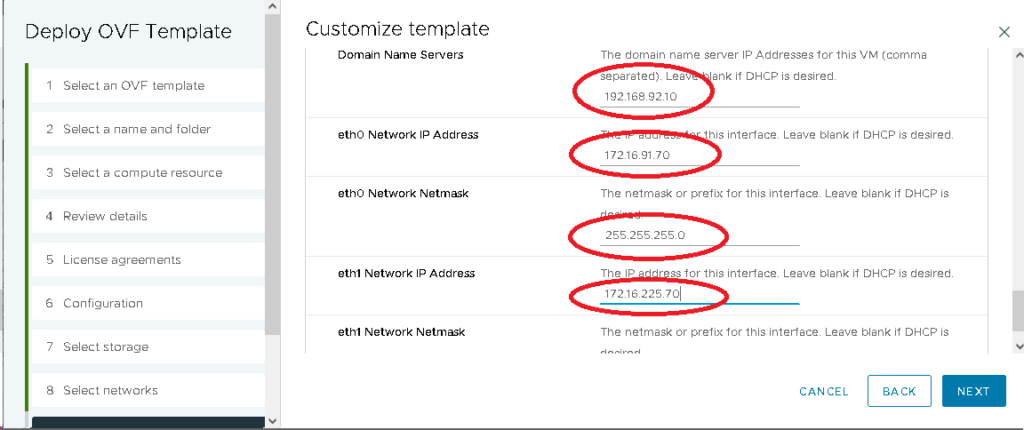
Task: Jump to step 8 Select networks
Action: pos(110,390)
